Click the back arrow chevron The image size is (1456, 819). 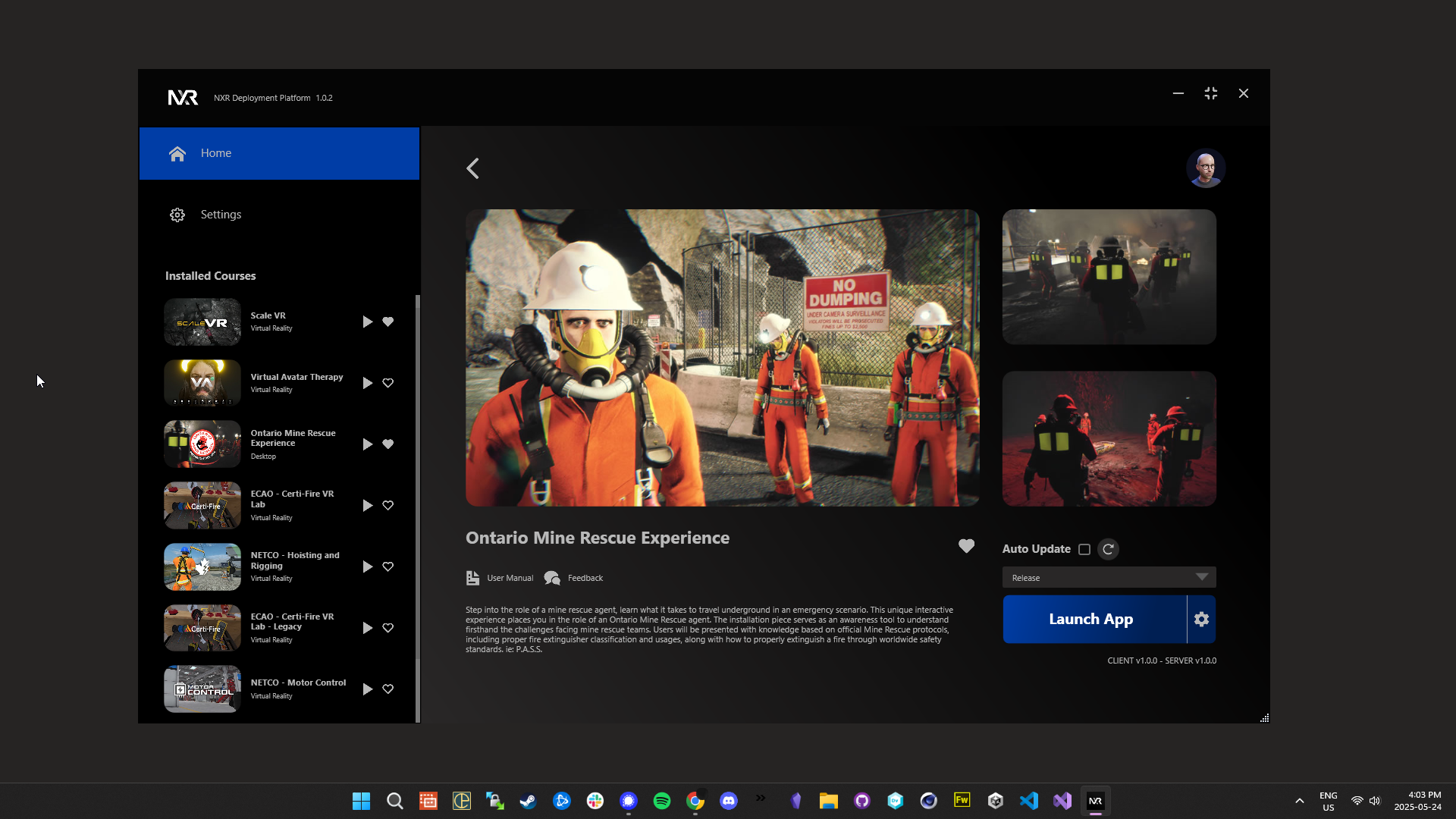tap(473, 168)
